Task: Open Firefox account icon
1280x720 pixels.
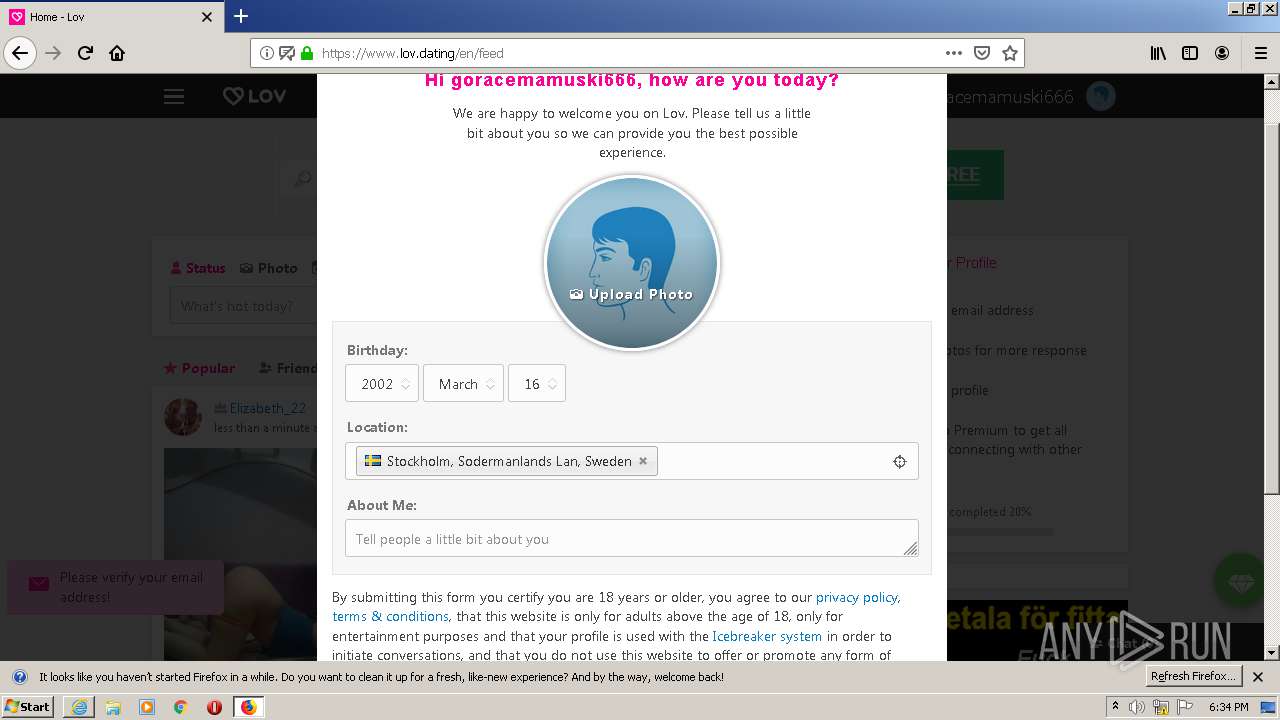Action: click(1222, 53)
